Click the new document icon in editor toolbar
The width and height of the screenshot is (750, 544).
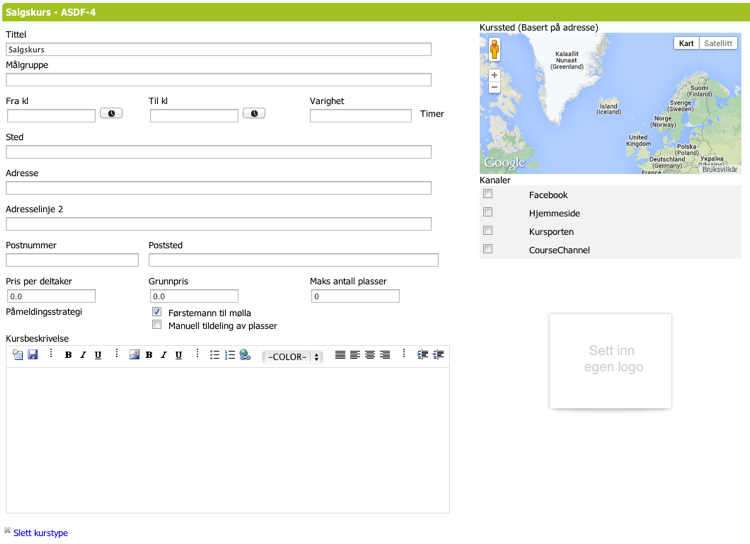point(18,355)
